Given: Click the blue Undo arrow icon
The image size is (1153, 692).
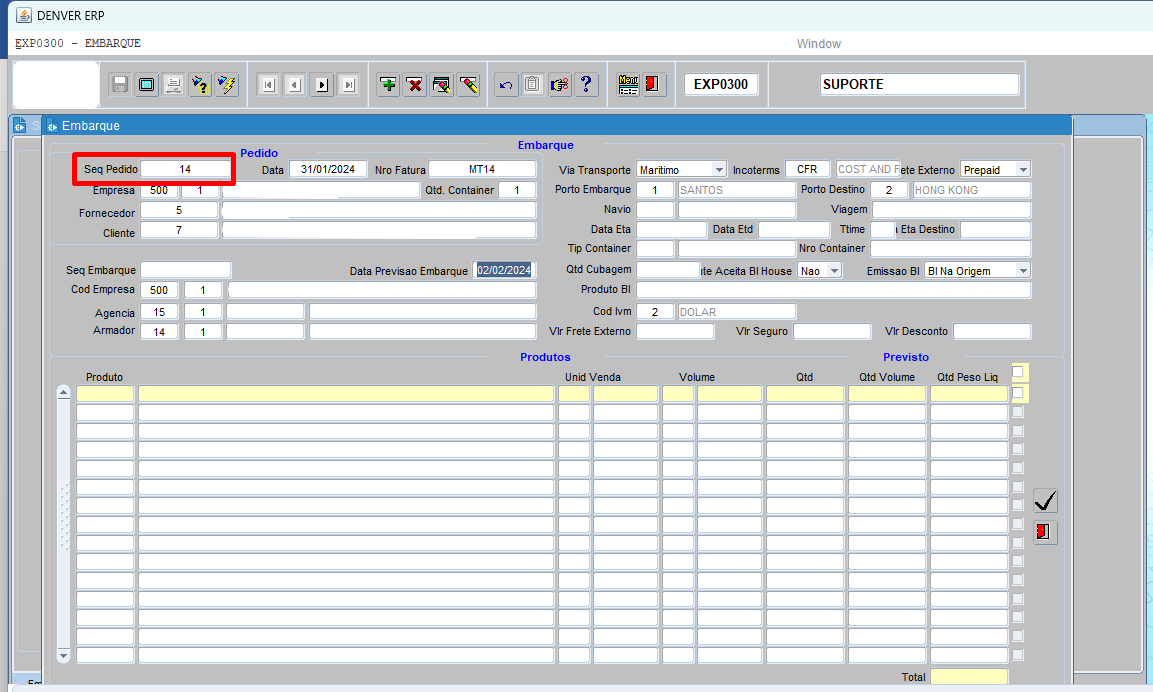Looking at the screenshot, I should pyautogui.click(x=506, y=85).
